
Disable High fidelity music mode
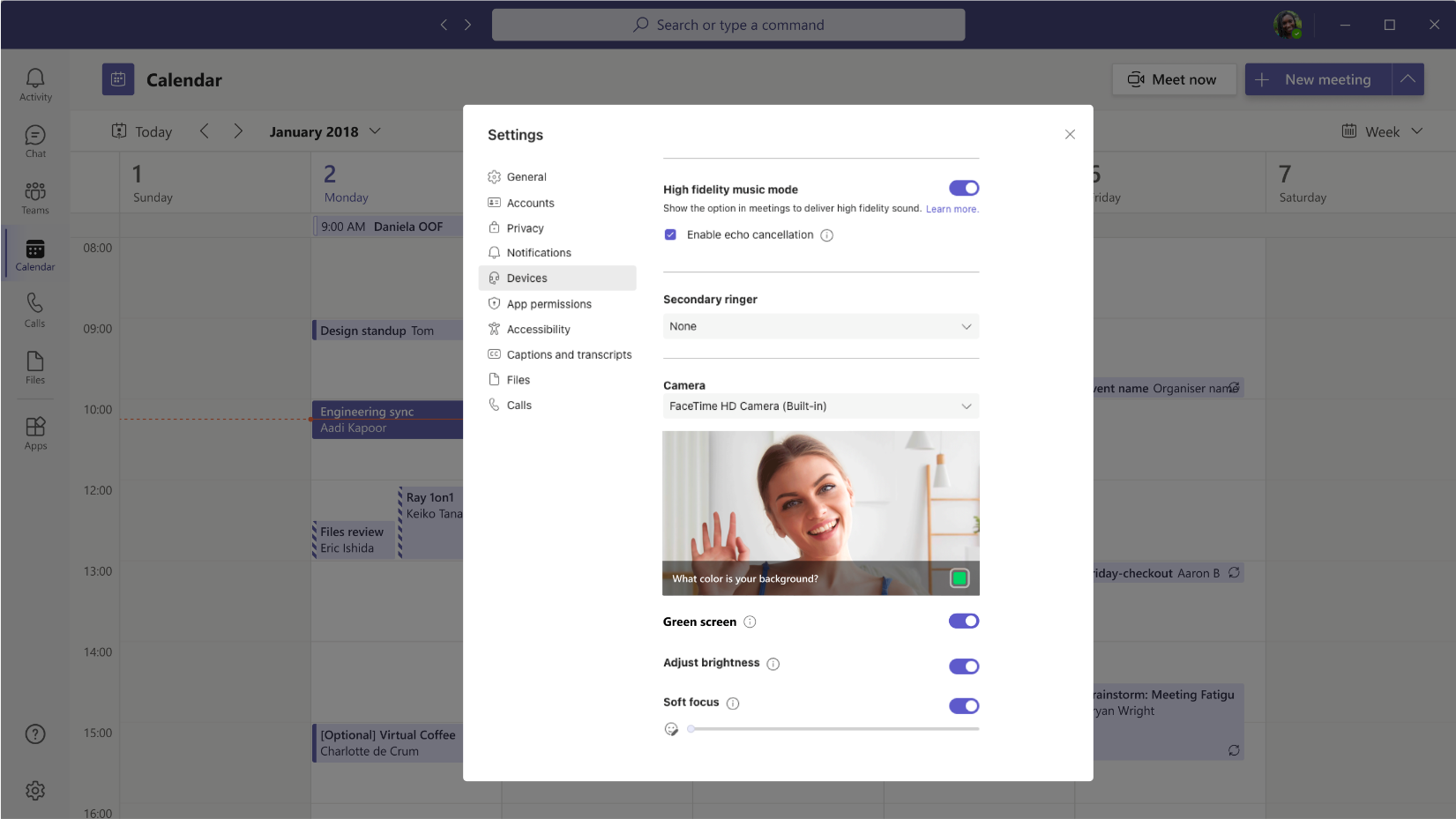tap(964, 188)
